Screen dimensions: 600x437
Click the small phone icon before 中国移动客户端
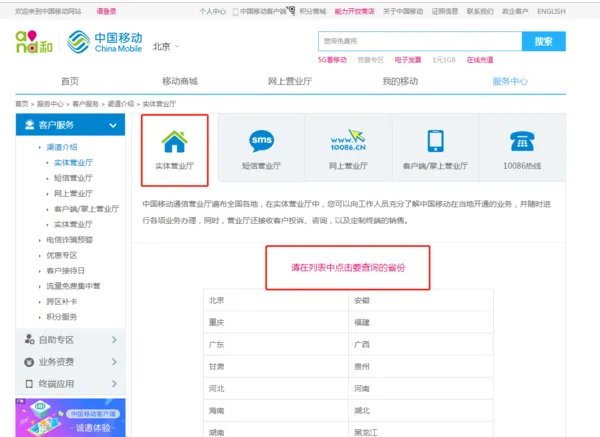235,12
